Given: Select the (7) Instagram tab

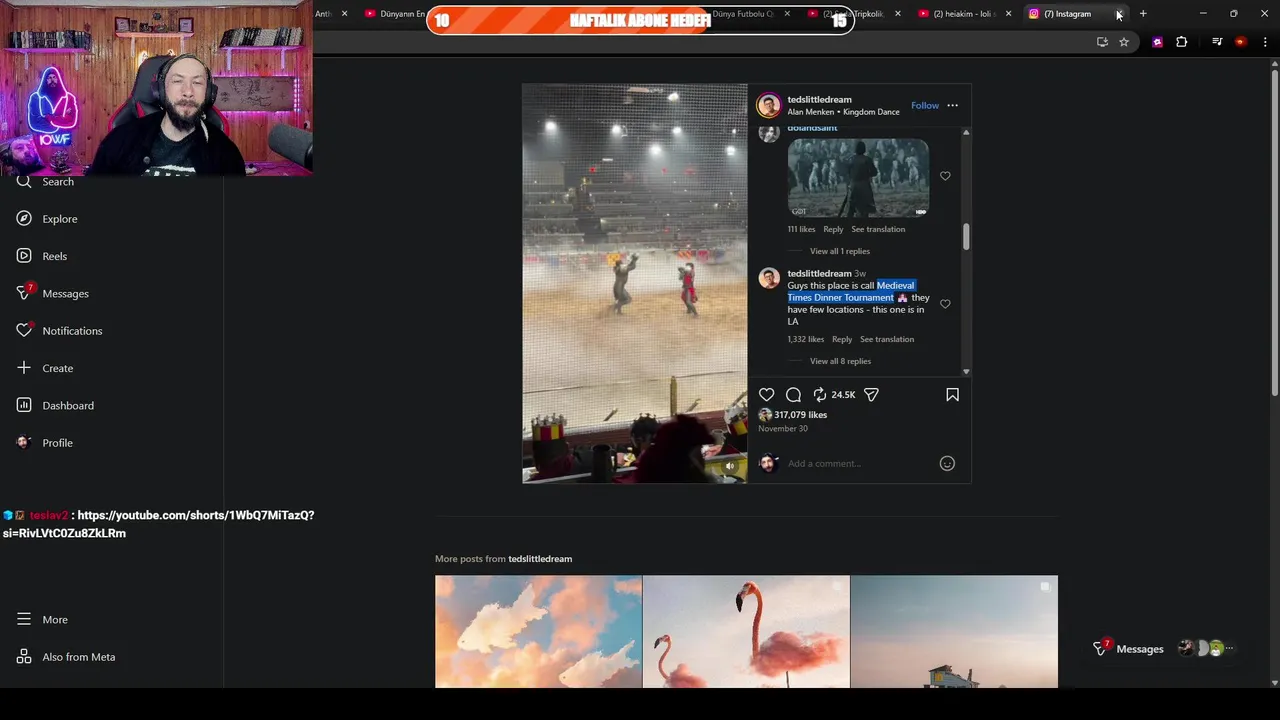Looking at the screenshot, I should [1066, 14].
